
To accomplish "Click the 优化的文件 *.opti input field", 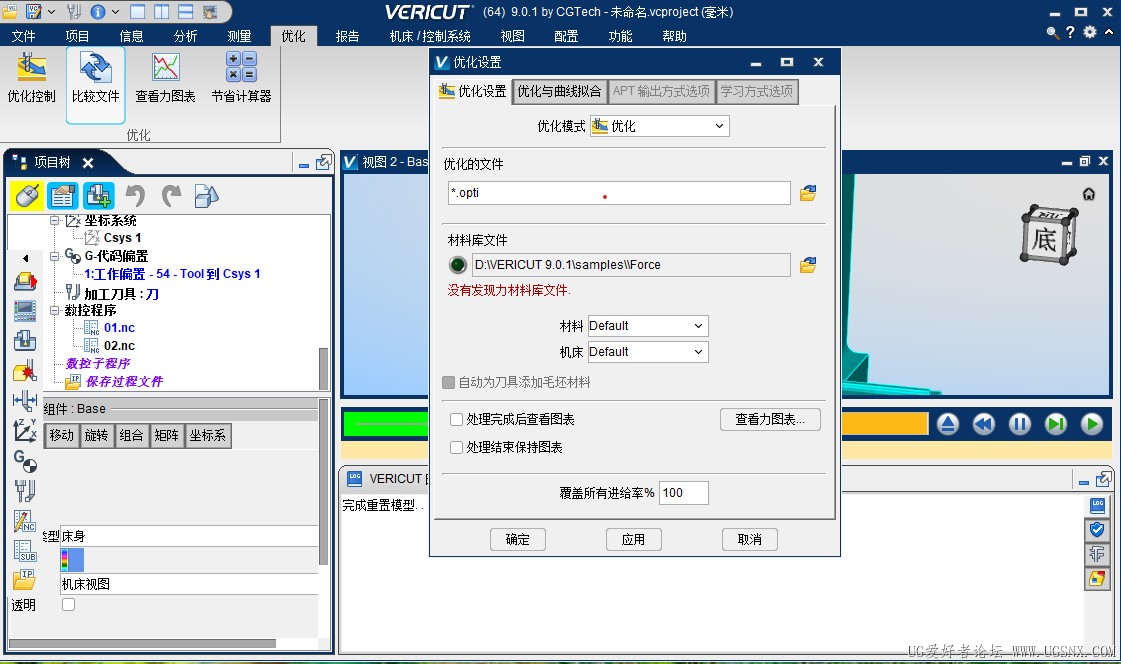I will coord(619,193).
